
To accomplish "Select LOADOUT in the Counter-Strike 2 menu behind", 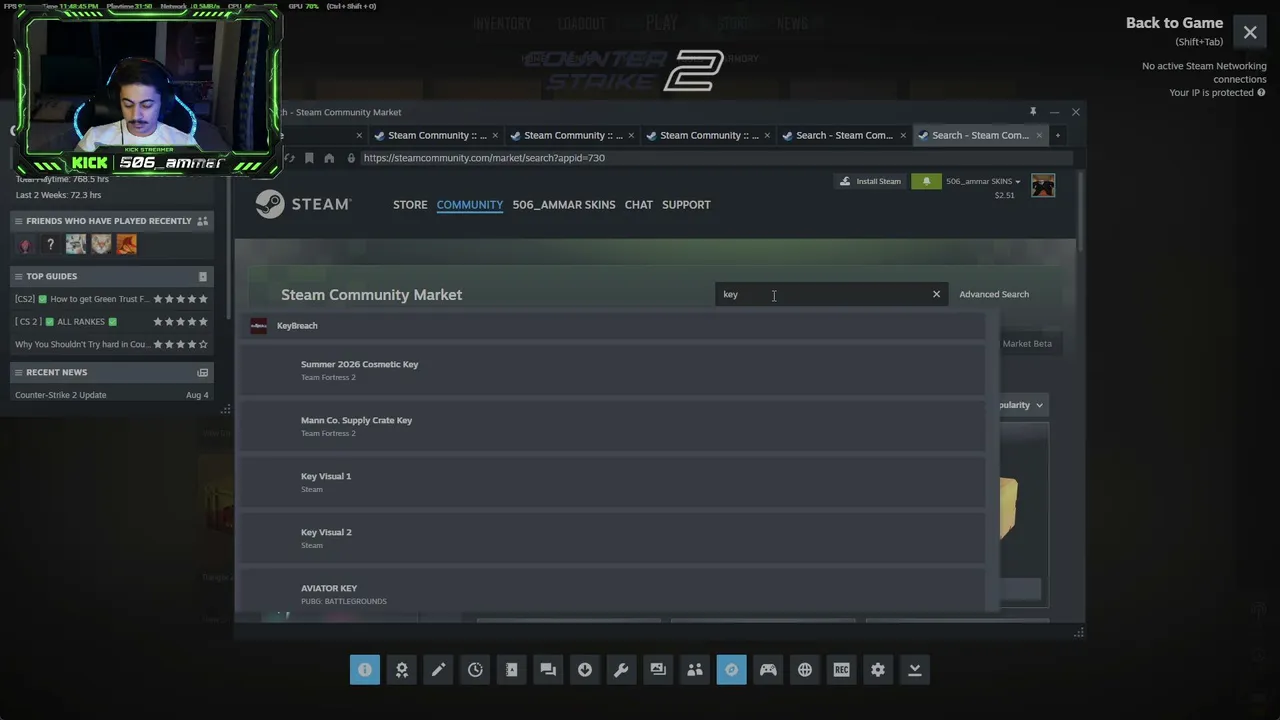I will [x=582, y=24].
